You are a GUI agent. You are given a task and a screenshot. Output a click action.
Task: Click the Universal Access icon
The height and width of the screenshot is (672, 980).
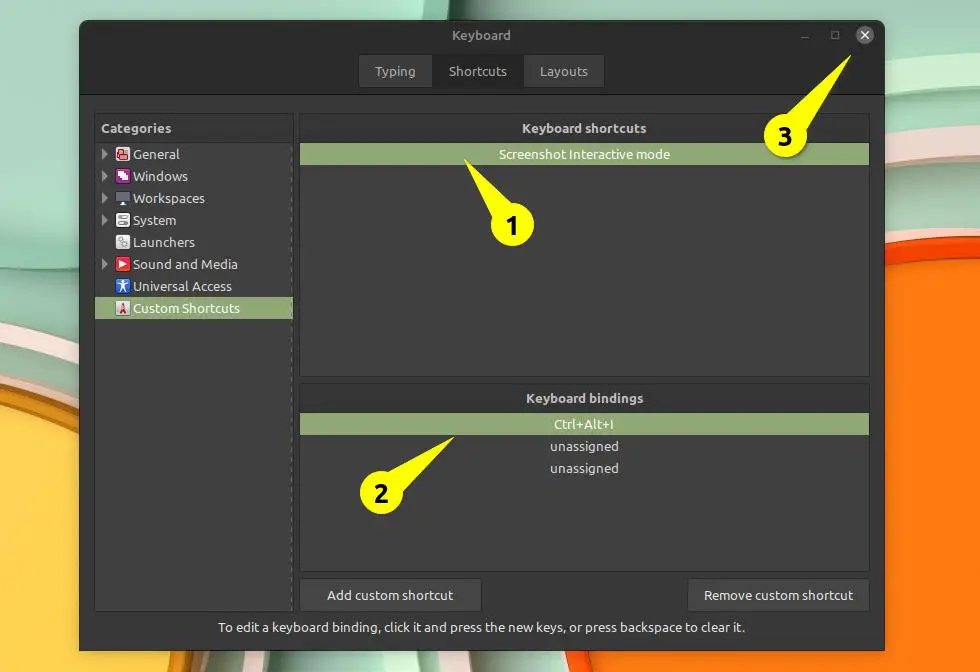click(122, 286)
